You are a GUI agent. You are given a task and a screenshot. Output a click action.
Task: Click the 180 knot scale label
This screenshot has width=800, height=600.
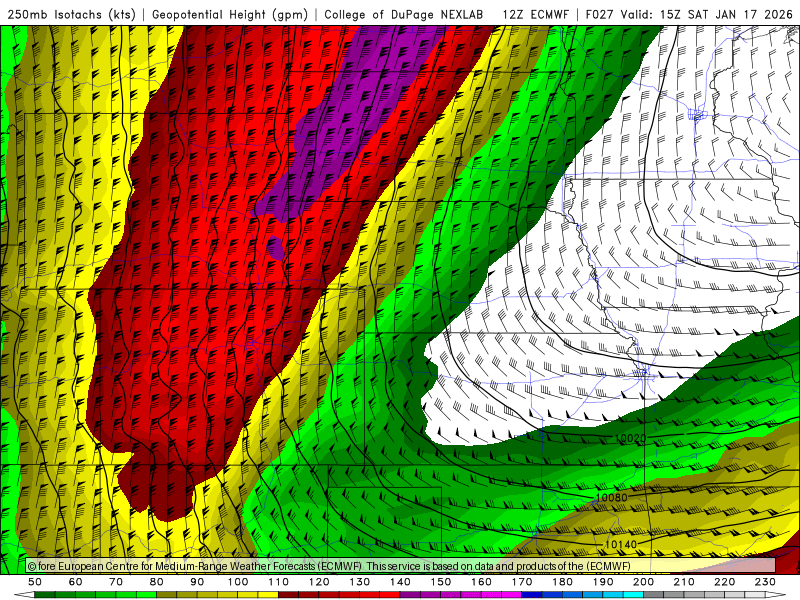(x=562, y=582)
